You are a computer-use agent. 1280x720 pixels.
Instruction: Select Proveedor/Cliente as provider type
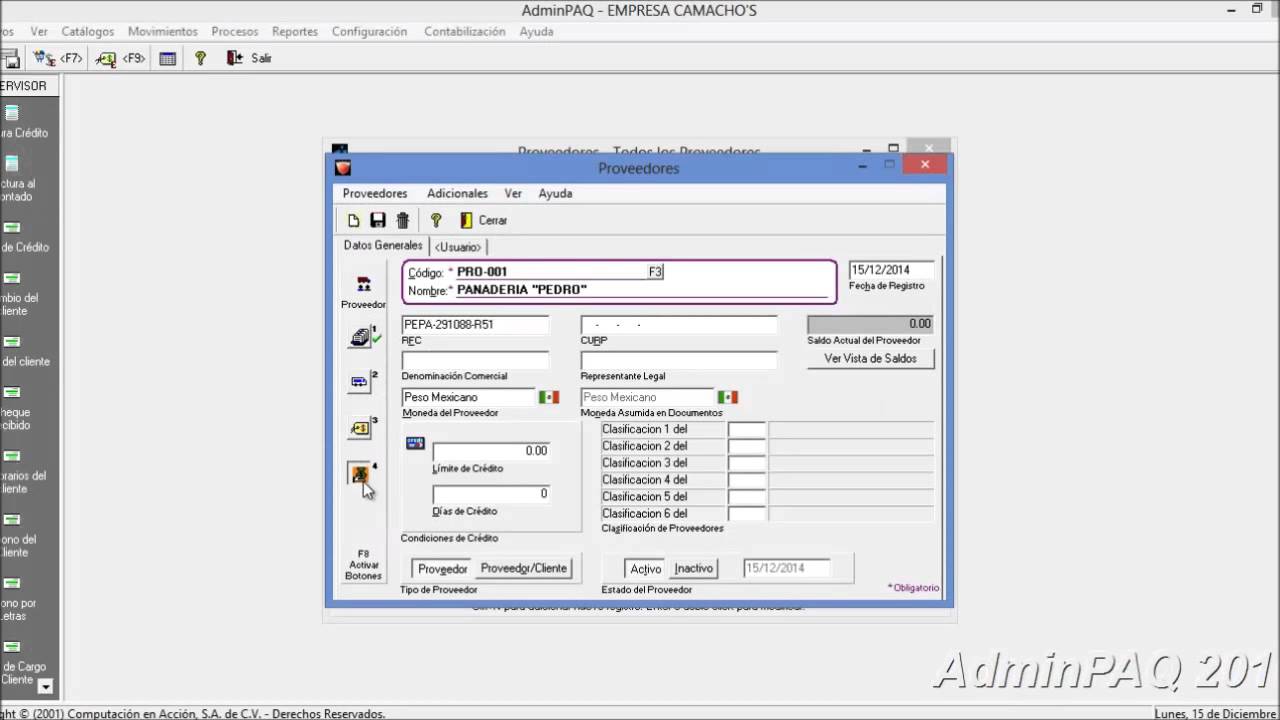pos(524,568)
